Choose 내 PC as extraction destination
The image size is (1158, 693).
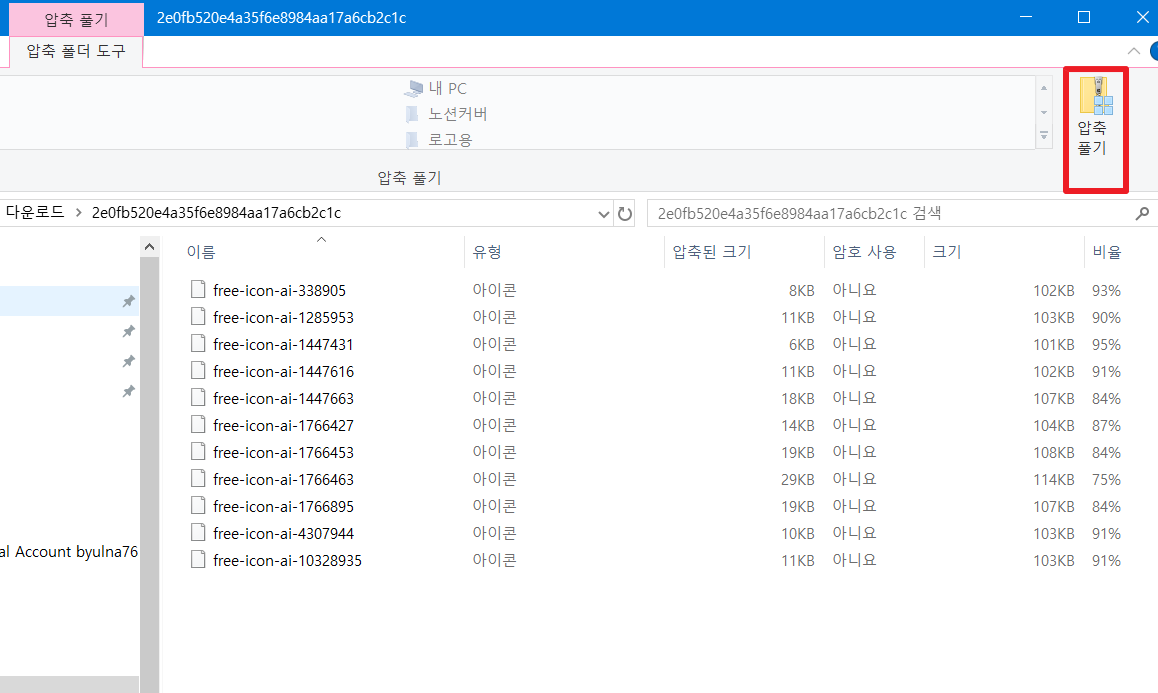point(436,89)
